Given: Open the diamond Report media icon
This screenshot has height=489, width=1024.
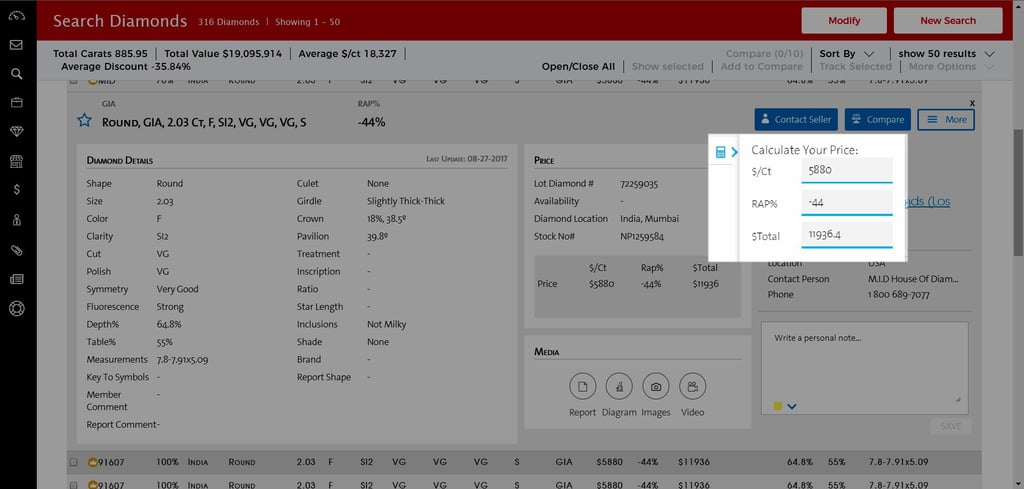Looking at the screenshot, I should [582, 386].
